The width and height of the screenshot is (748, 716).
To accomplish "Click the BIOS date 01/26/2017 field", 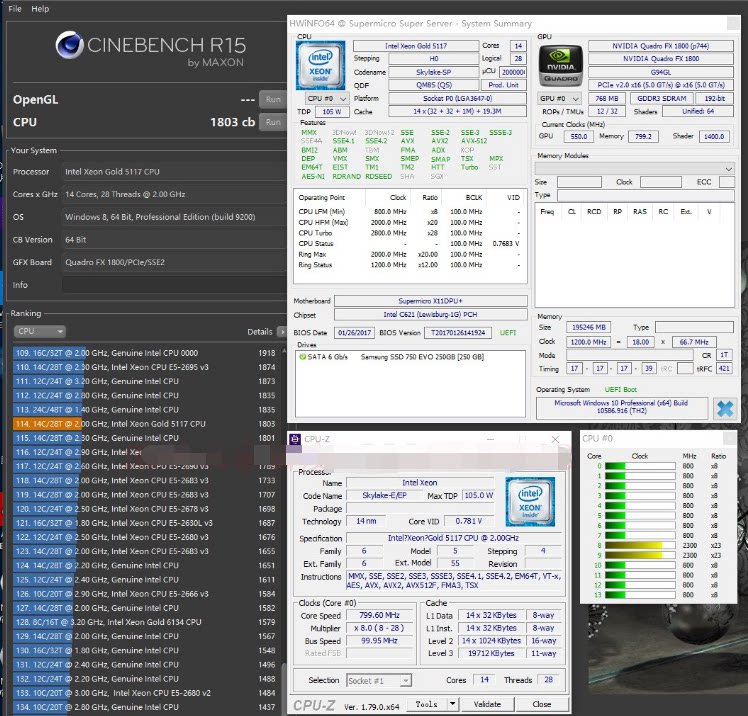I will point(354,332).
